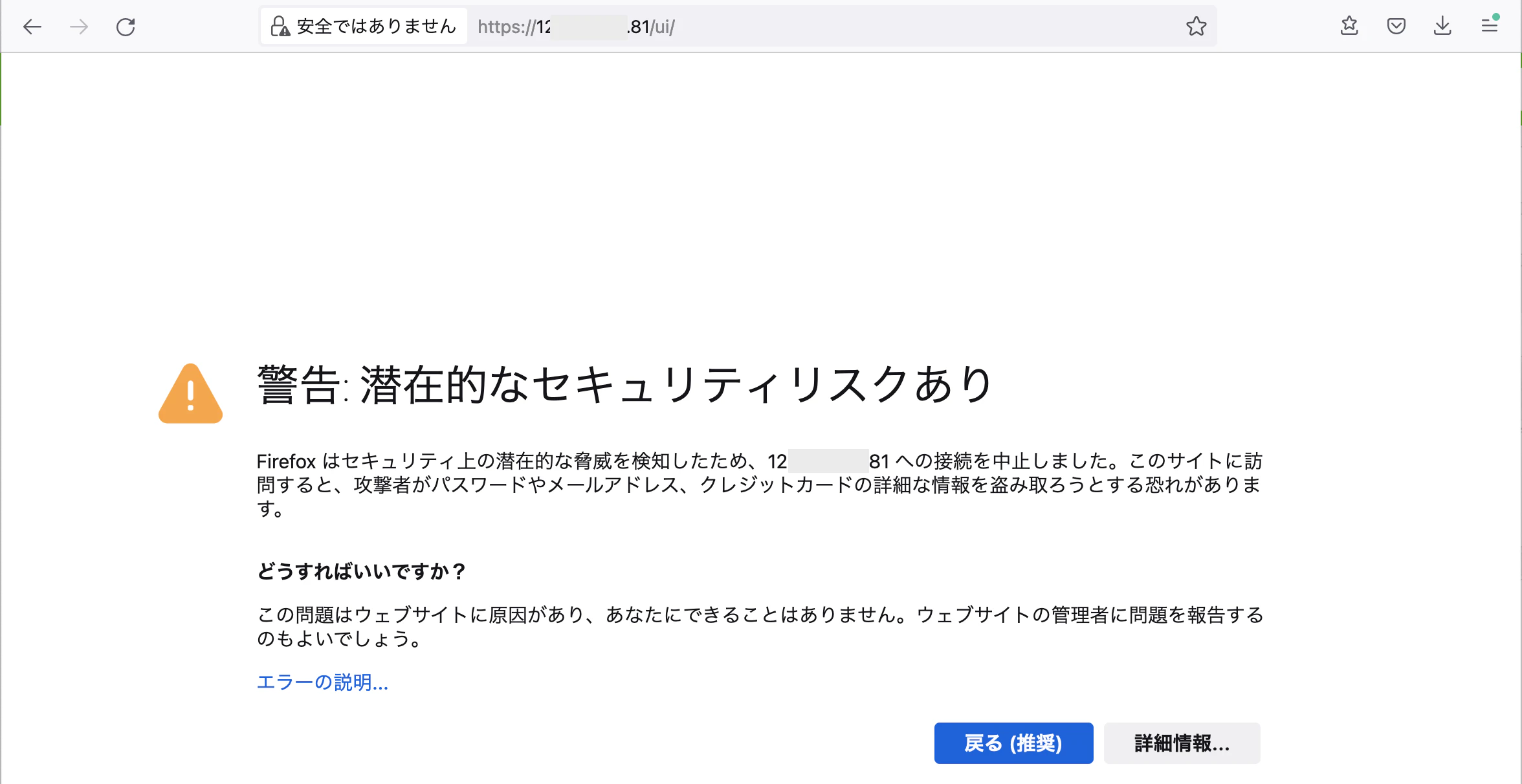The width and height of the screenshot is (1522, 784).
Task: Click the 安全ではありません label
Action: pyautogui.click(x=377, y=27)
